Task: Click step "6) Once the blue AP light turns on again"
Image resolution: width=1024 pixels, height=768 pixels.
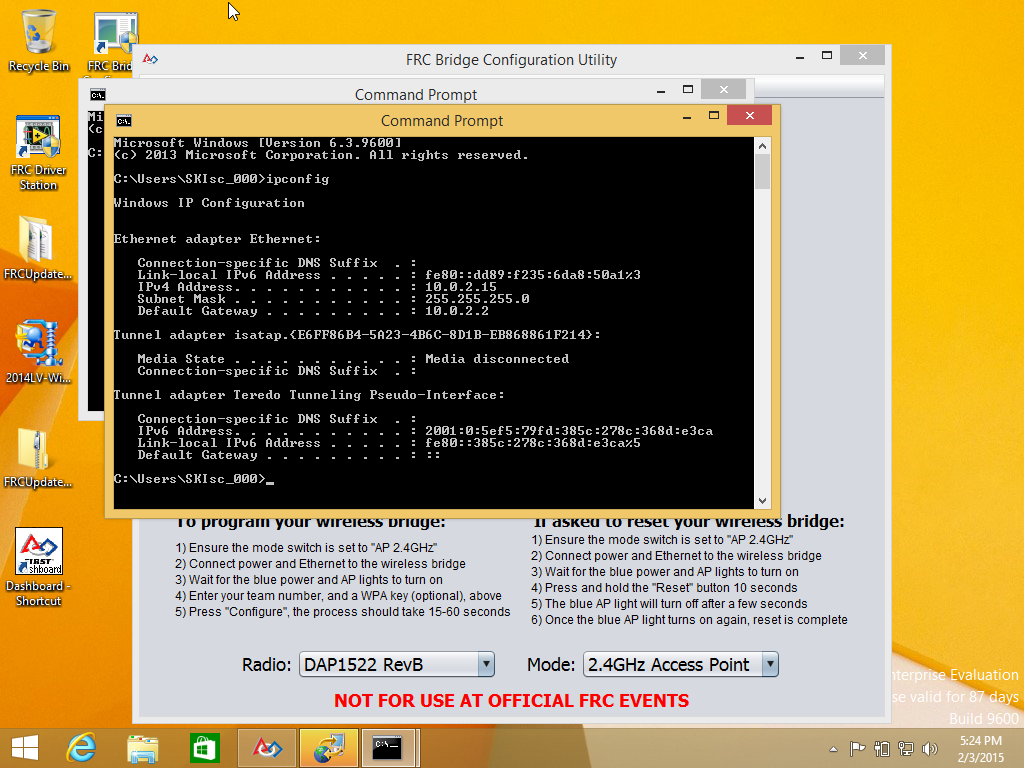Action: coord(690,620)
